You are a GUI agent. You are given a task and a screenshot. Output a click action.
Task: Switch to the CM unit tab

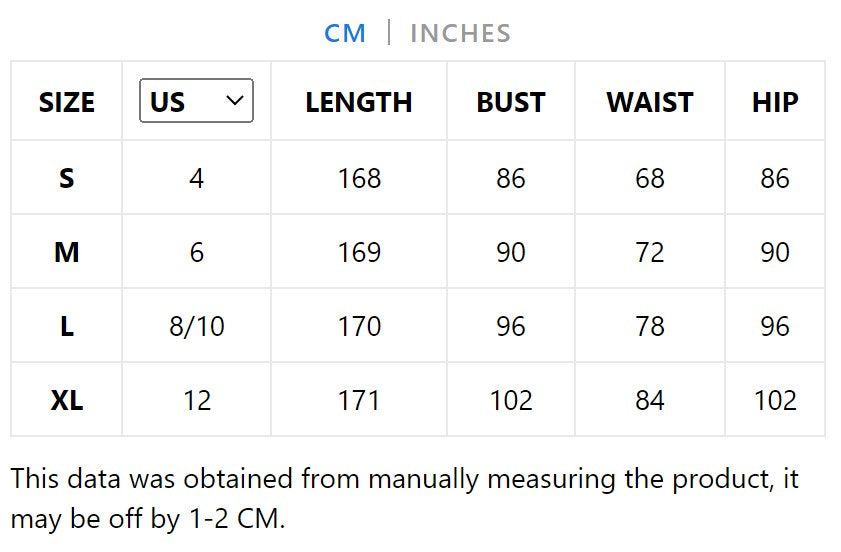click(345, 33)
